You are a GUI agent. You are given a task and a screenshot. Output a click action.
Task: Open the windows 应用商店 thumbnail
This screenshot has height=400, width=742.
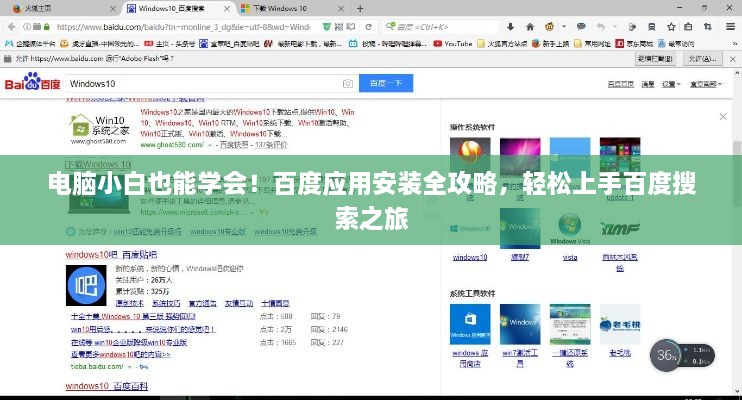[470, 325]
